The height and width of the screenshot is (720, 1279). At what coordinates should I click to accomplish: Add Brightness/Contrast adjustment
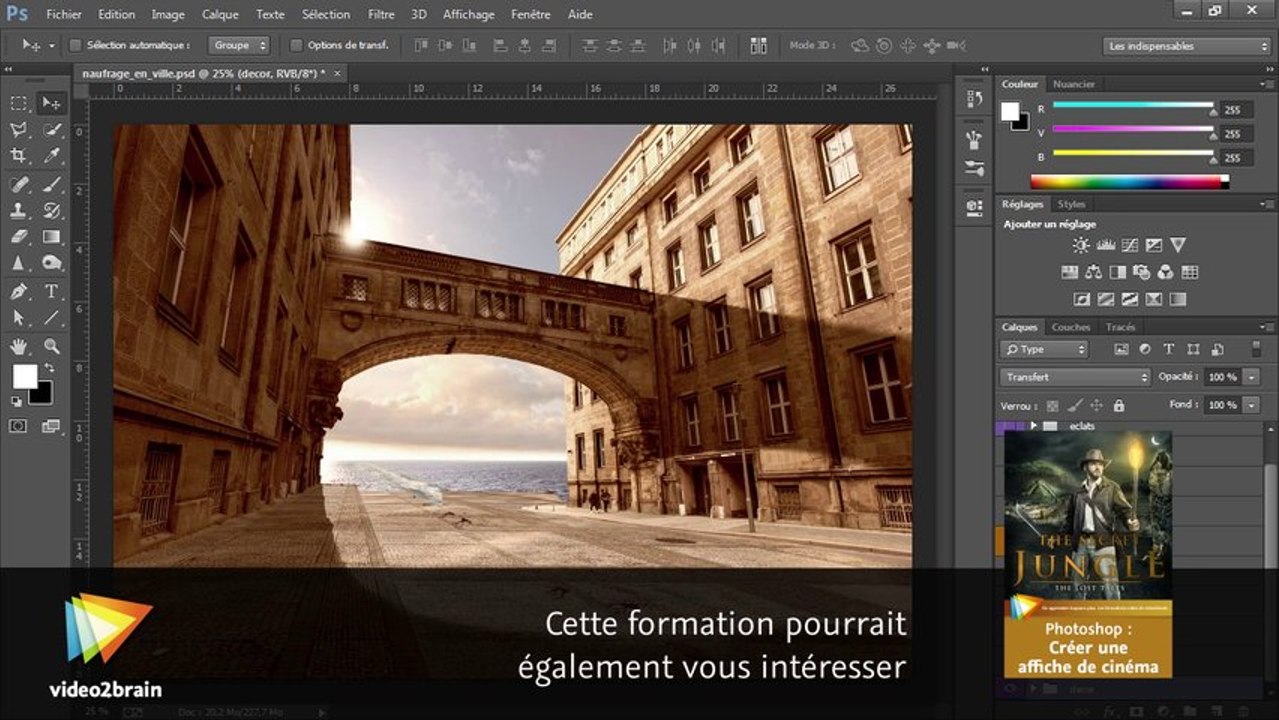coord(1081,245)
